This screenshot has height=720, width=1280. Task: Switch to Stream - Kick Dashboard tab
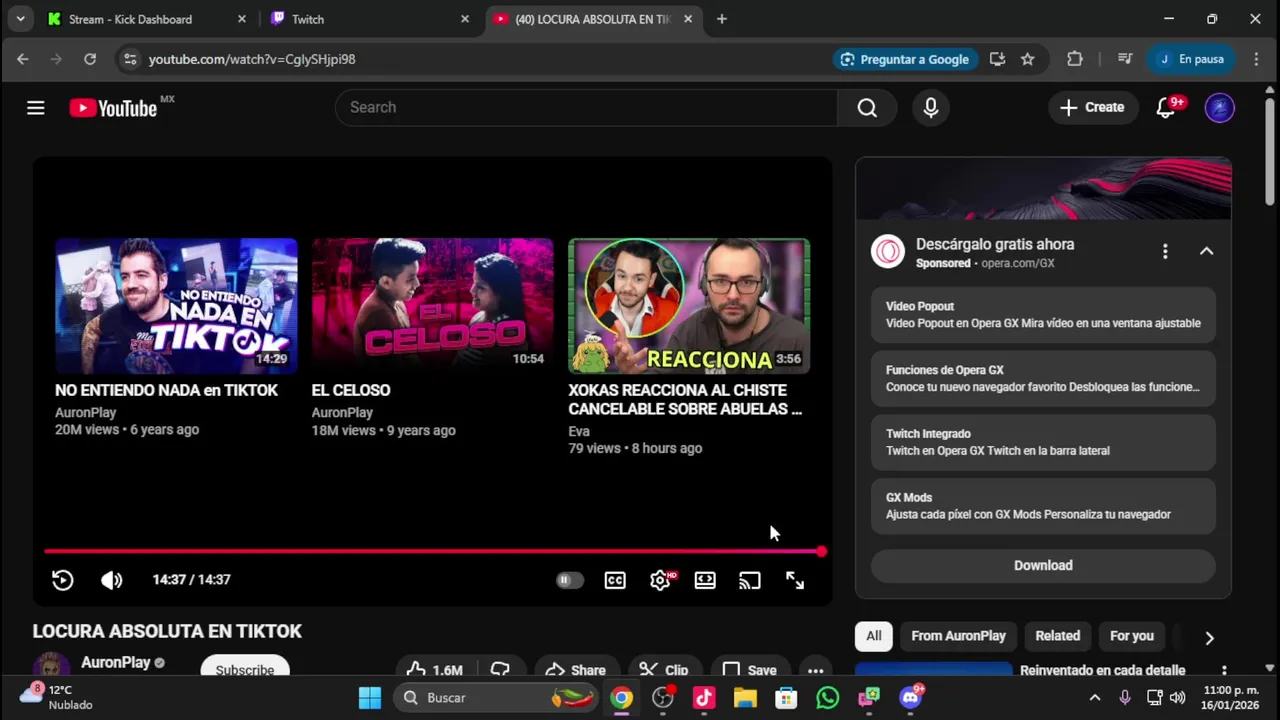[148, 19]
